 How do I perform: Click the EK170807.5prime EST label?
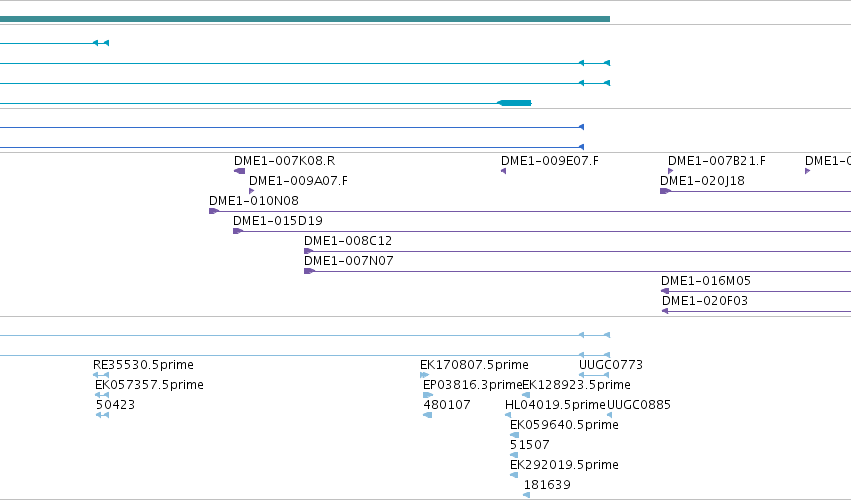tap(474, 365)
